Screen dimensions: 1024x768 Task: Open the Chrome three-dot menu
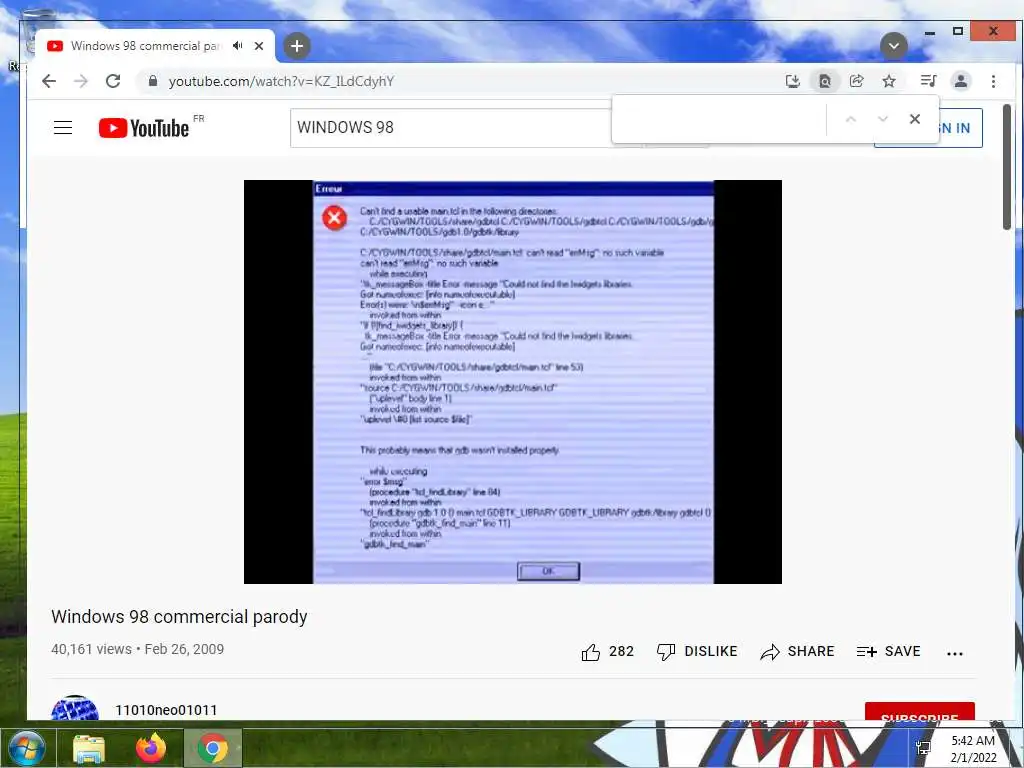point(993,81)
